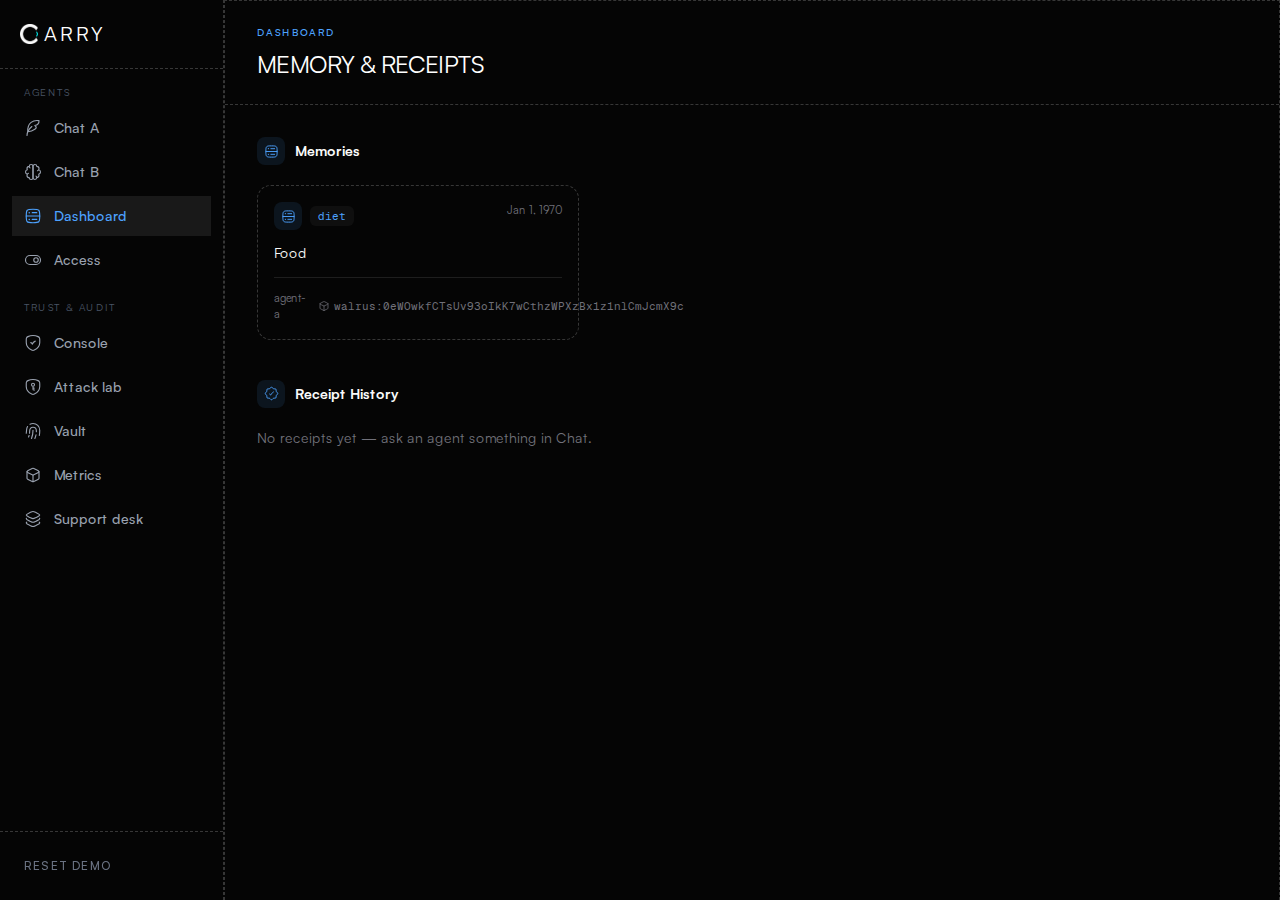Click the Vault fingerprint icon
1280x900 pixels.
point(33,431)
